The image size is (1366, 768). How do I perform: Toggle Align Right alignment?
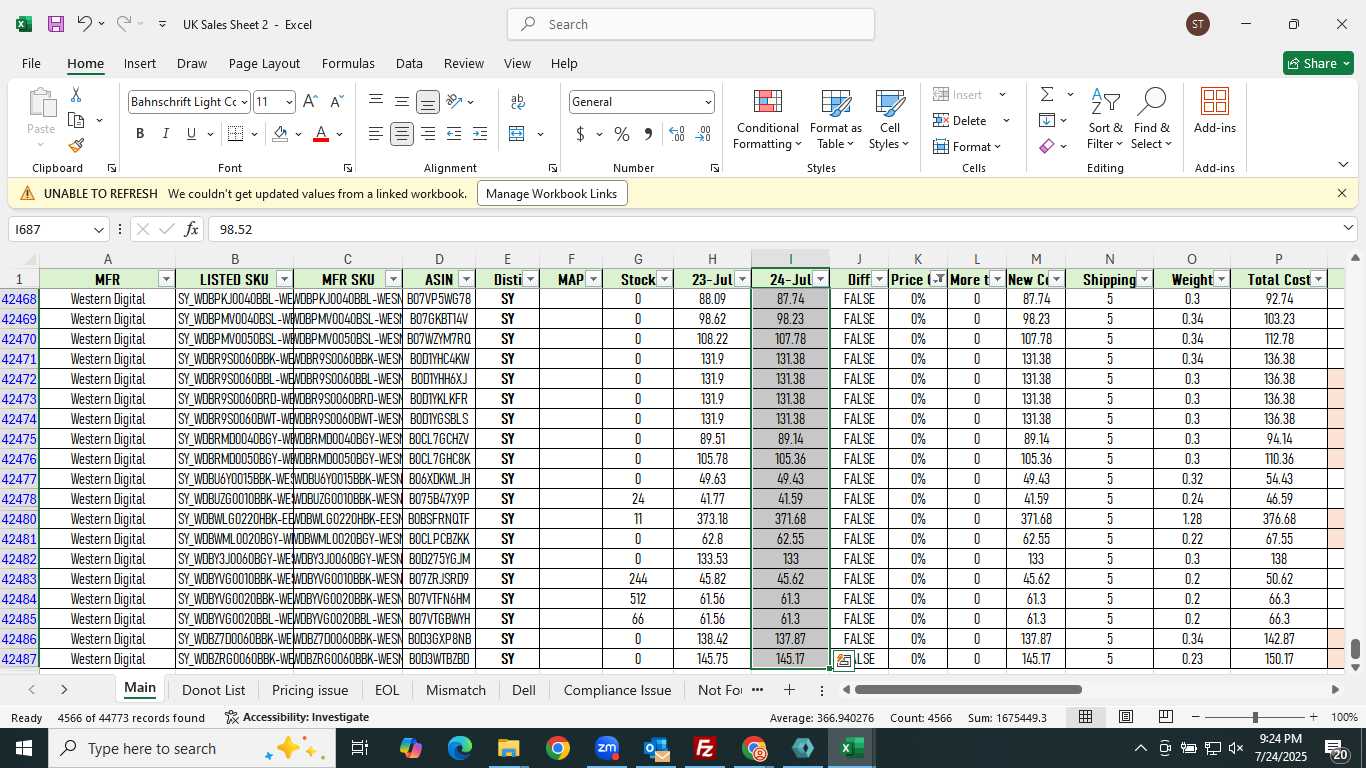click(x=428, y=134)
